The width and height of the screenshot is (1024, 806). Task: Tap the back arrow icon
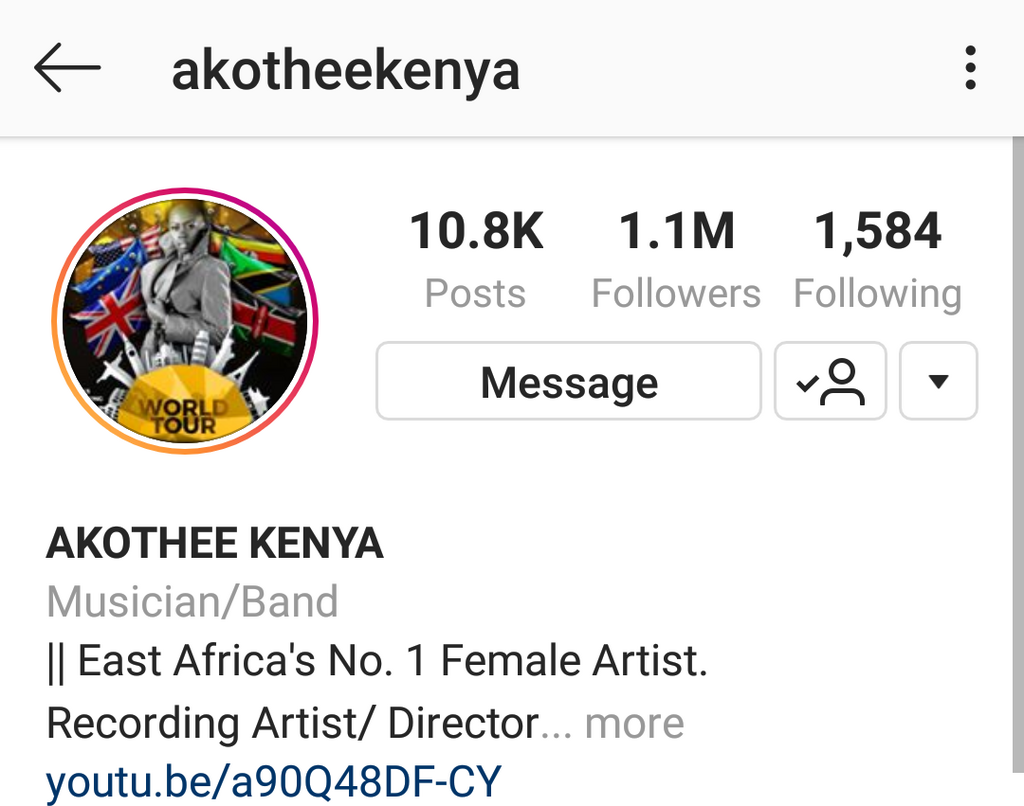point(67,67)
